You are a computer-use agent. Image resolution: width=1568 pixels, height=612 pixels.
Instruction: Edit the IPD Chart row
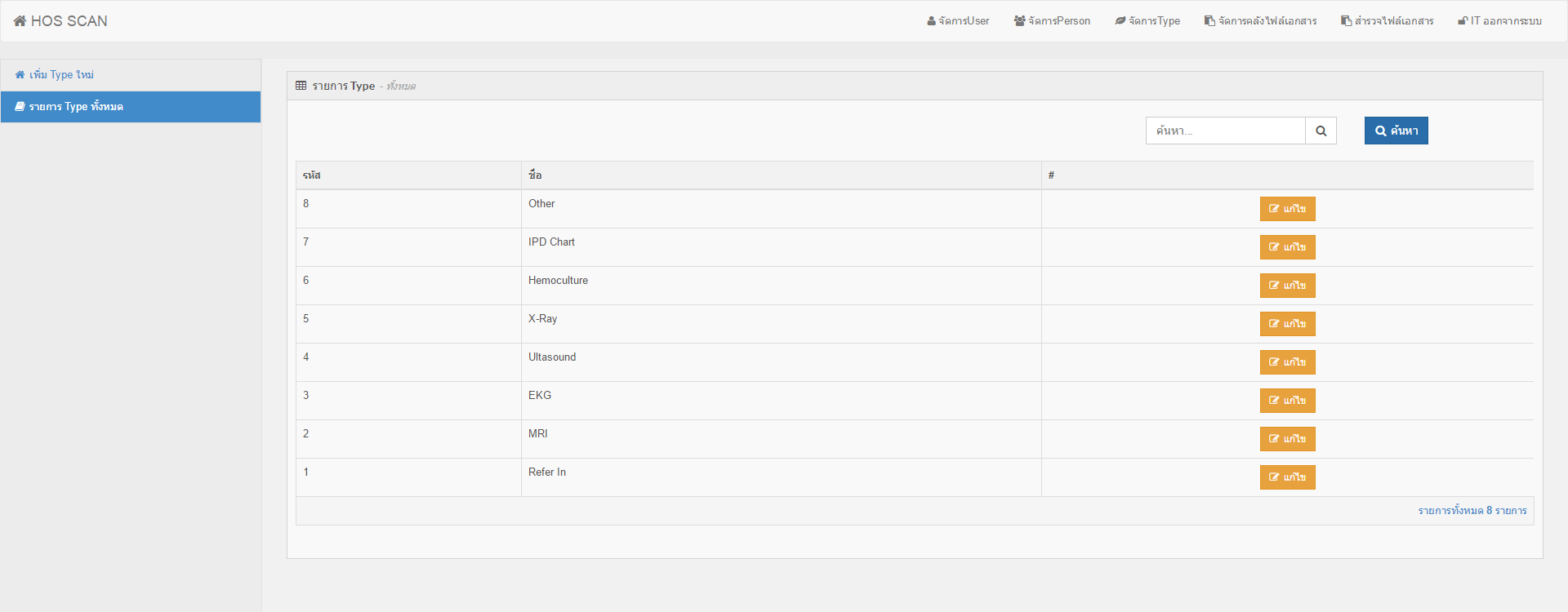pyautogui.click(x=1287, y=247)
